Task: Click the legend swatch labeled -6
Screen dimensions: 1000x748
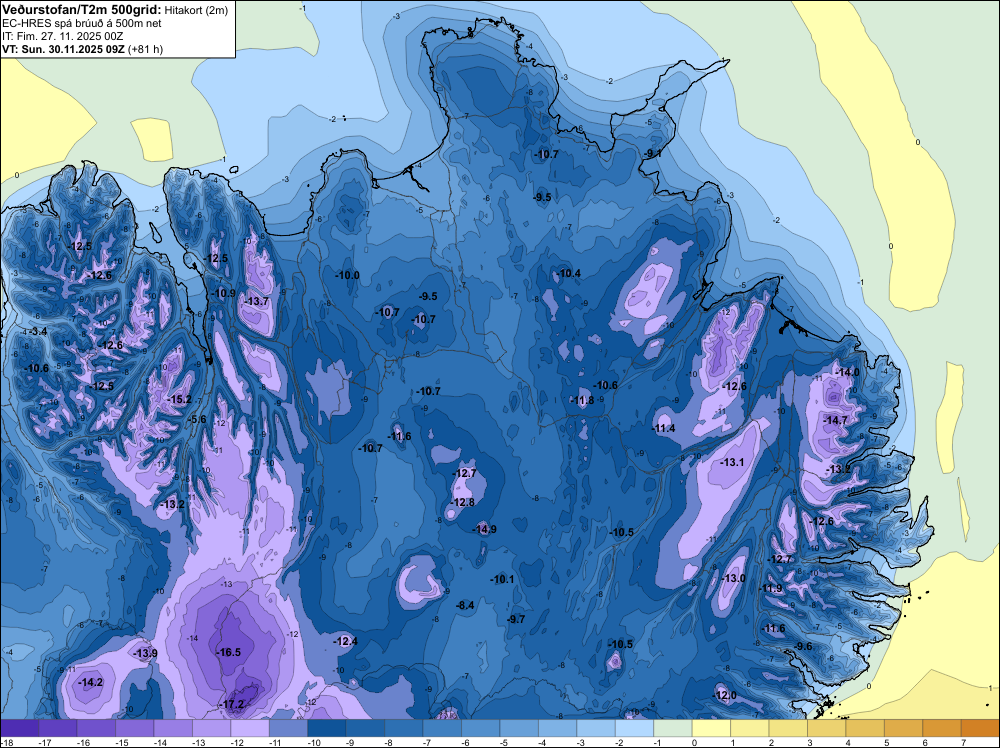Action: [x=480, y=728]
